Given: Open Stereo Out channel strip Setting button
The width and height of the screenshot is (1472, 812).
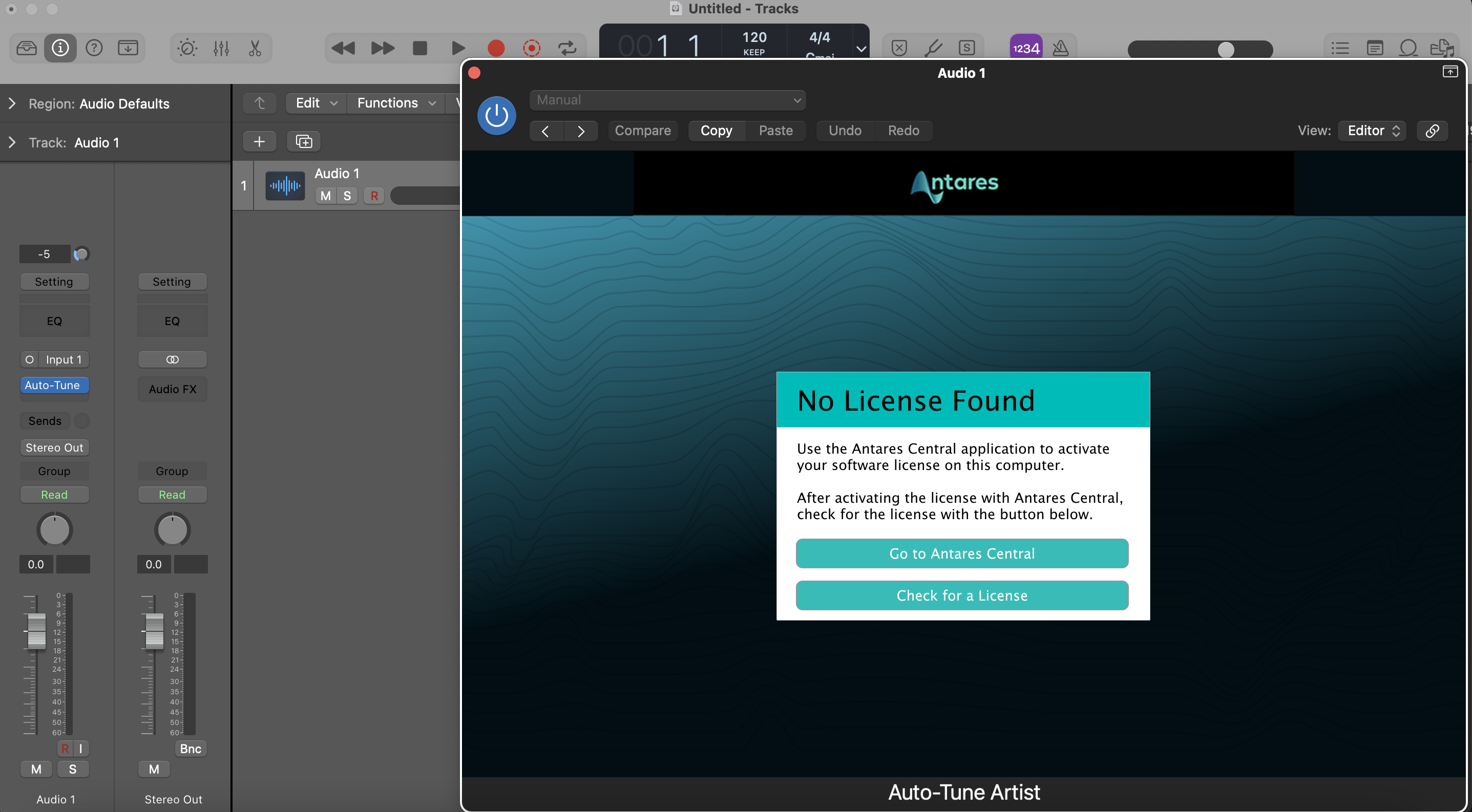Looking at the screenshot, I should pyautogui.click(x=172, y=282).
